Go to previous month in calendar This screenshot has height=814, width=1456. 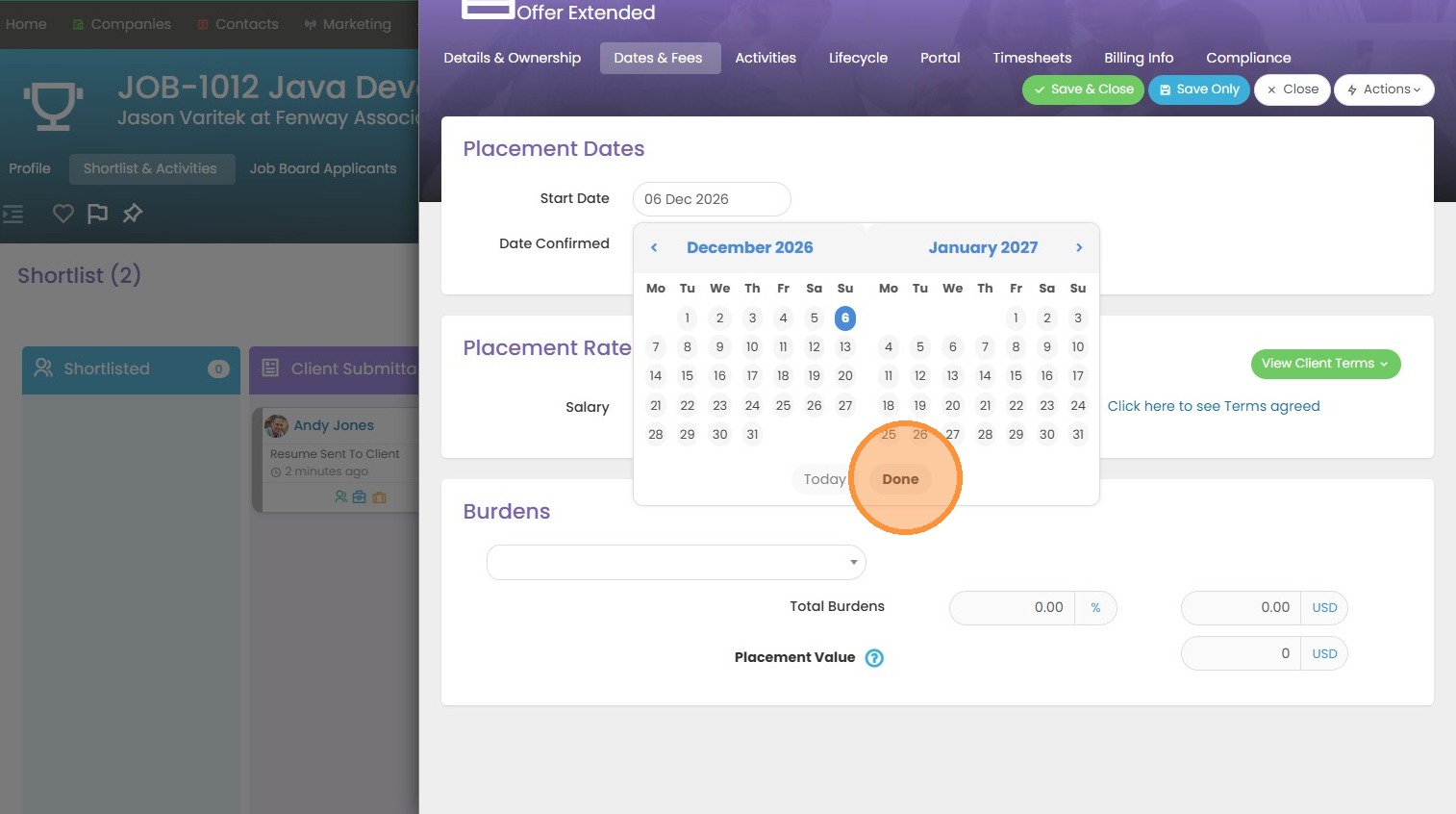[x=654, y=247]
